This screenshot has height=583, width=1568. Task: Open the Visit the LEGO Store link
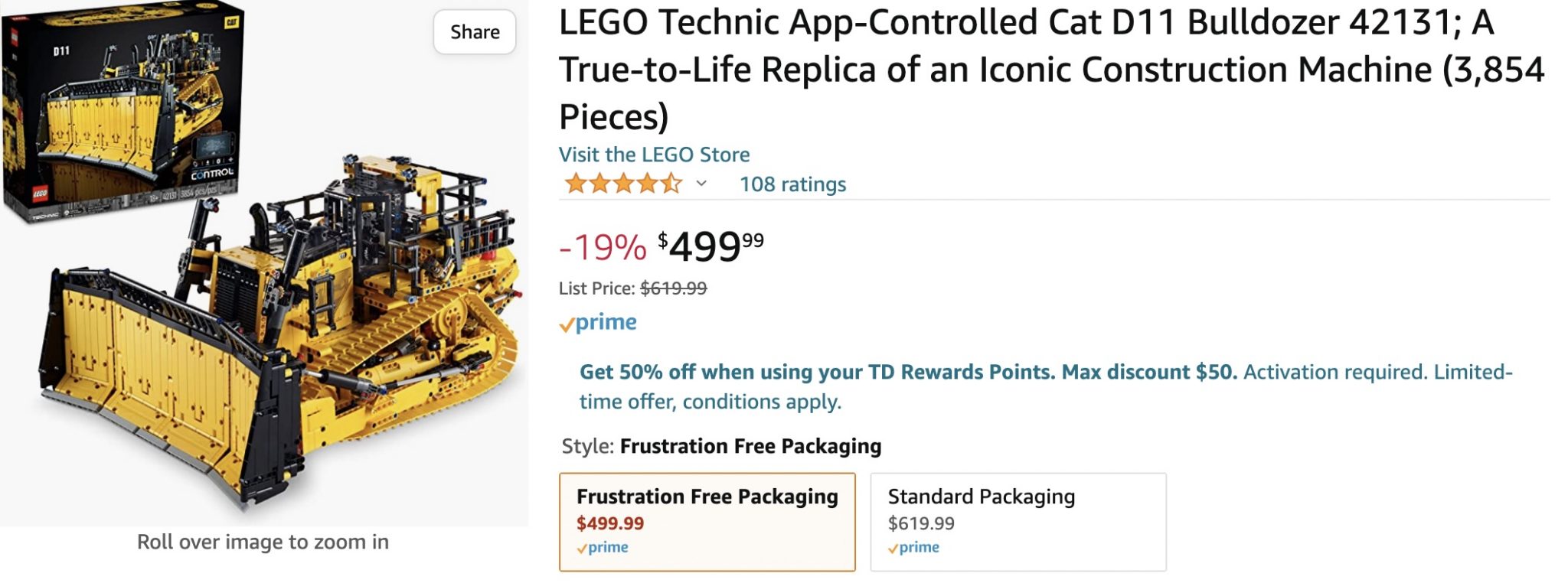point(654,154)
